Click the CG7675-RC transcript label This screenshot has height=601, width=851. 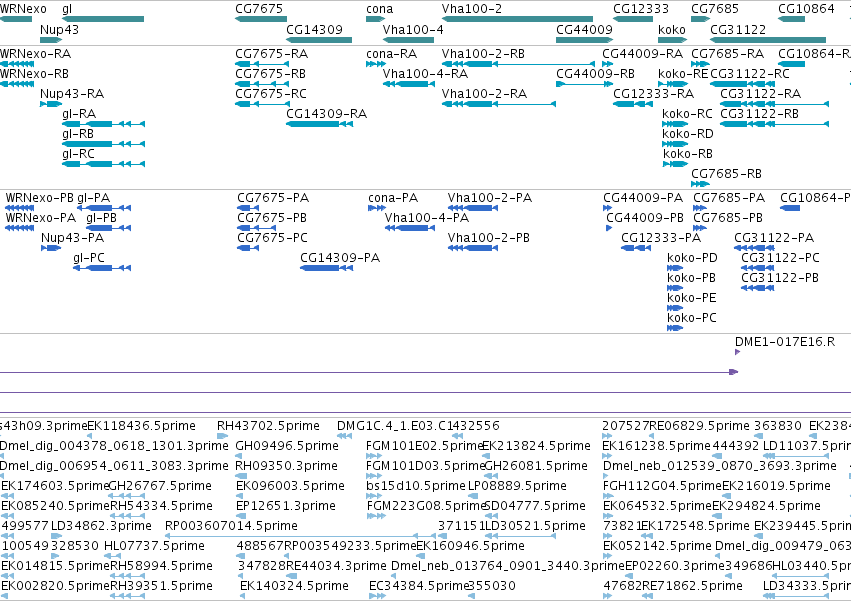[x=271, y=94]
